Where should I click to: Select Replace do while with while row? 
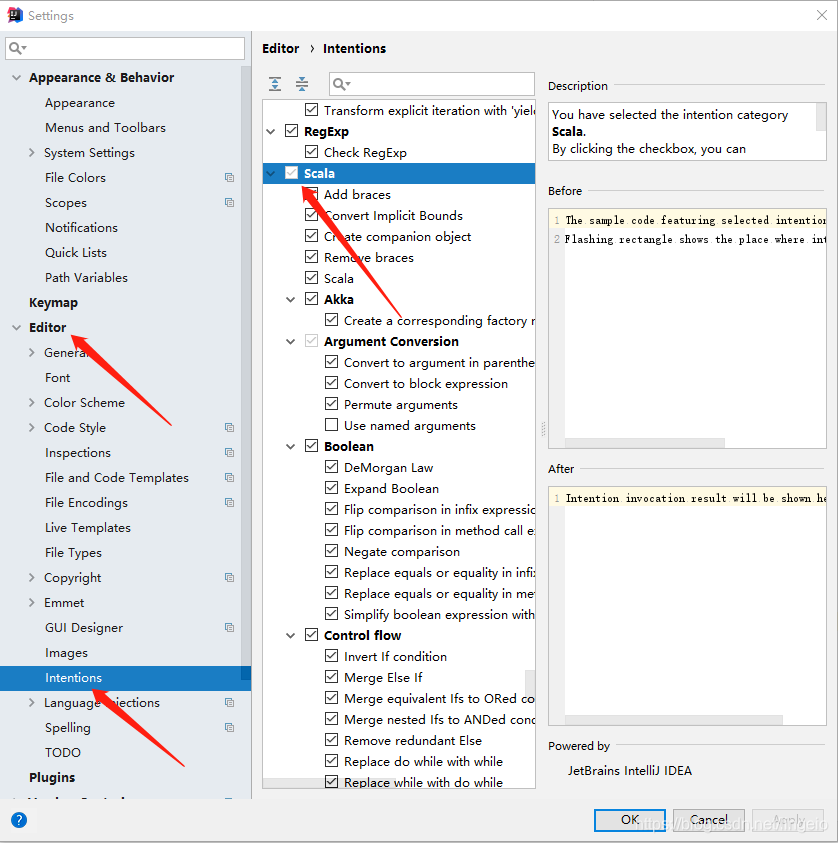click(423, 761)
